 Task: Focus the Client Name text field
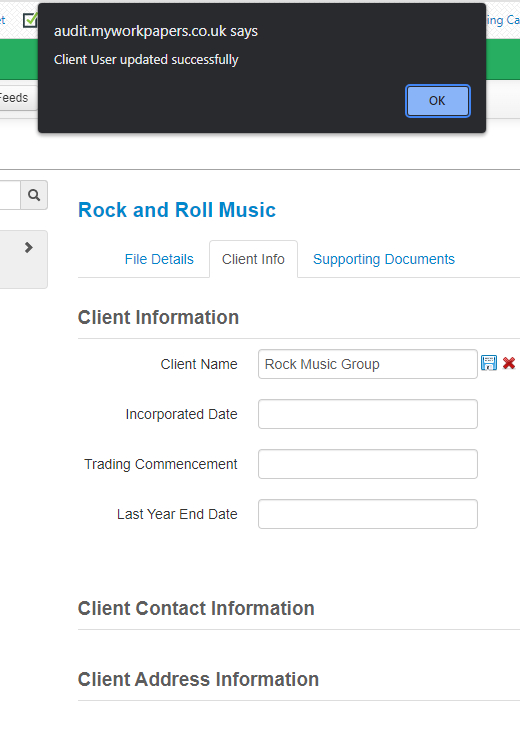(x=368, y=364)
